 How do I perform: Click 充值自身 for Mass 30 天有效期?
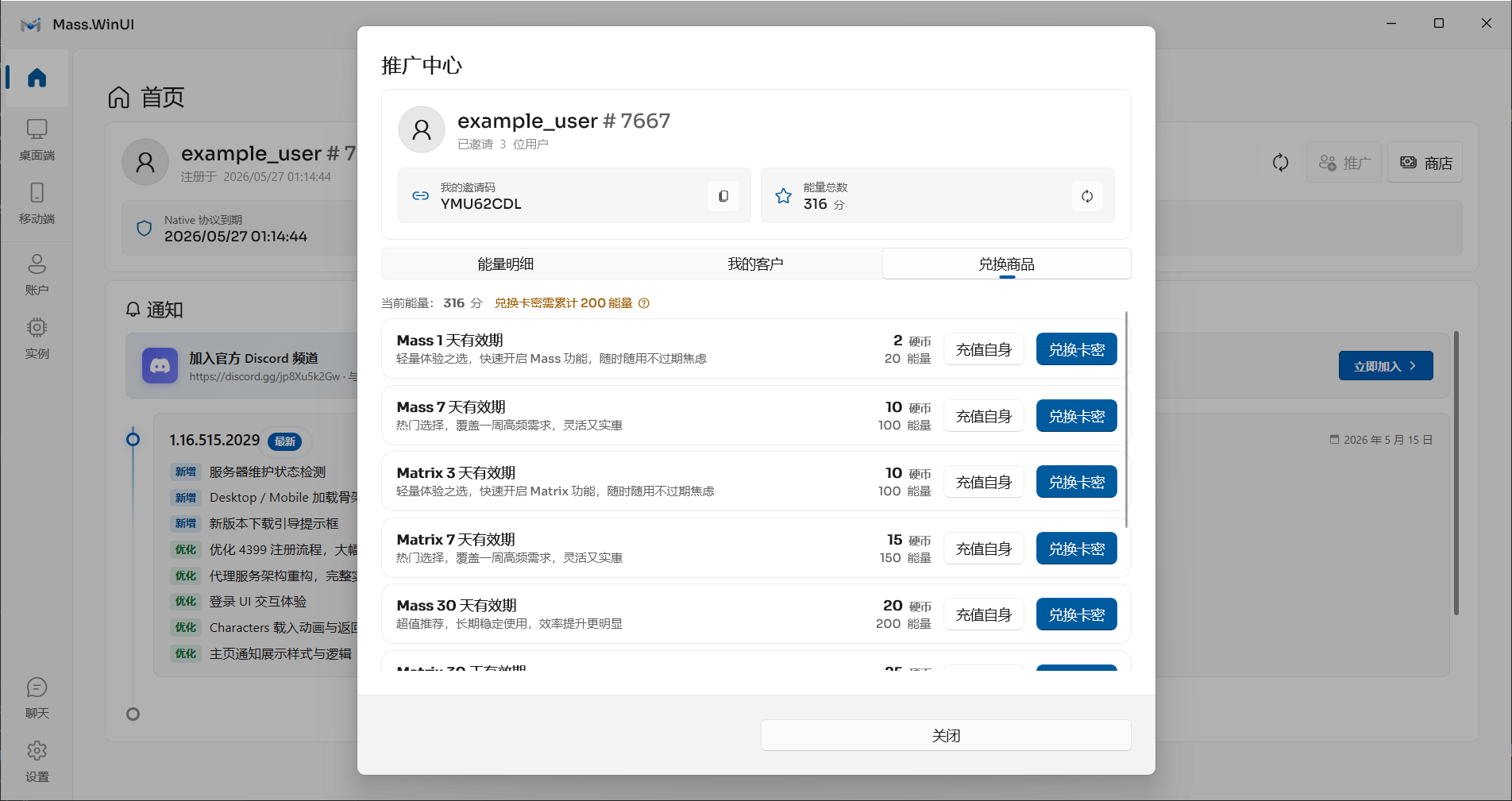coord(984,614)
